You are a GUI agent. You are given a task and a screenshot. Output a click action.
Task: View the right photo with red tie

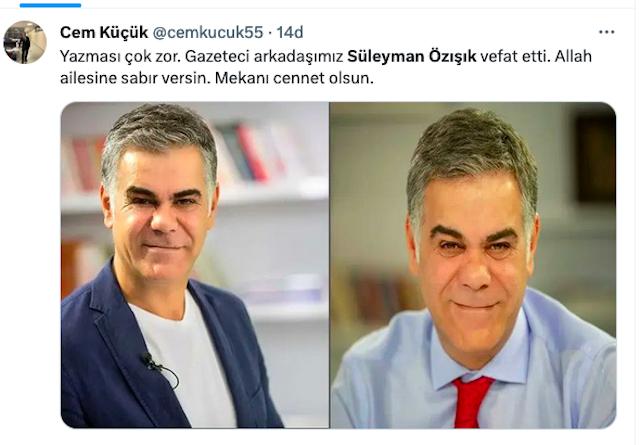tap(473, 265)
